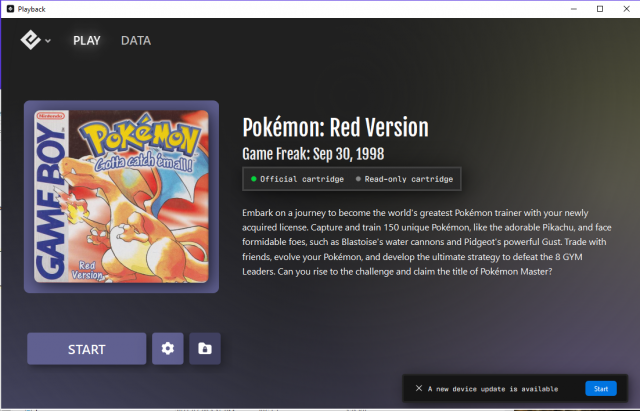Image resolution: width=640 pixels, height=411 pixels.
Task: Click the Playback app icon in title bar
Action: (x=9, y=8)
